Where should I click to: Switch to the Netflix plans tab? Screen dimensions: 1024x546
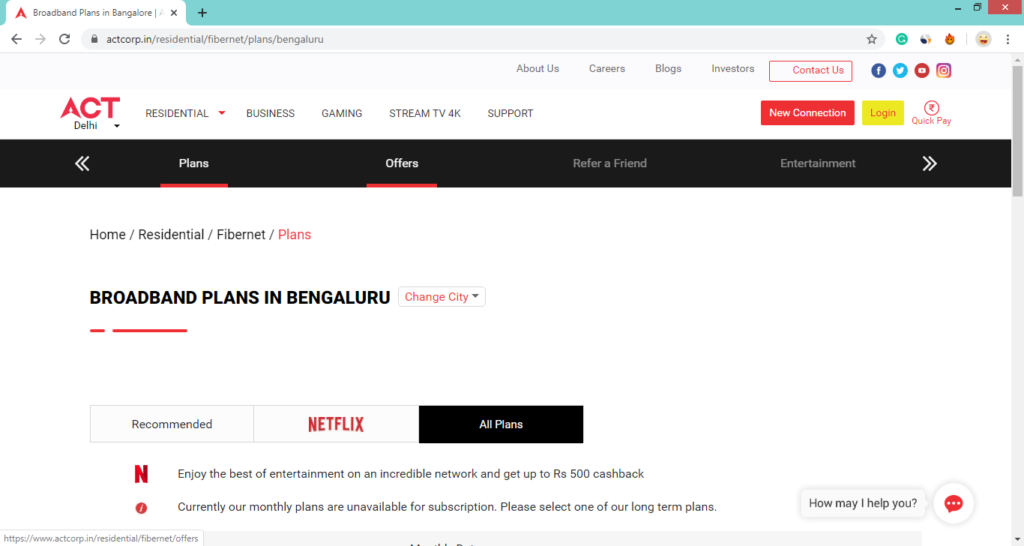(x=336, y=424)
